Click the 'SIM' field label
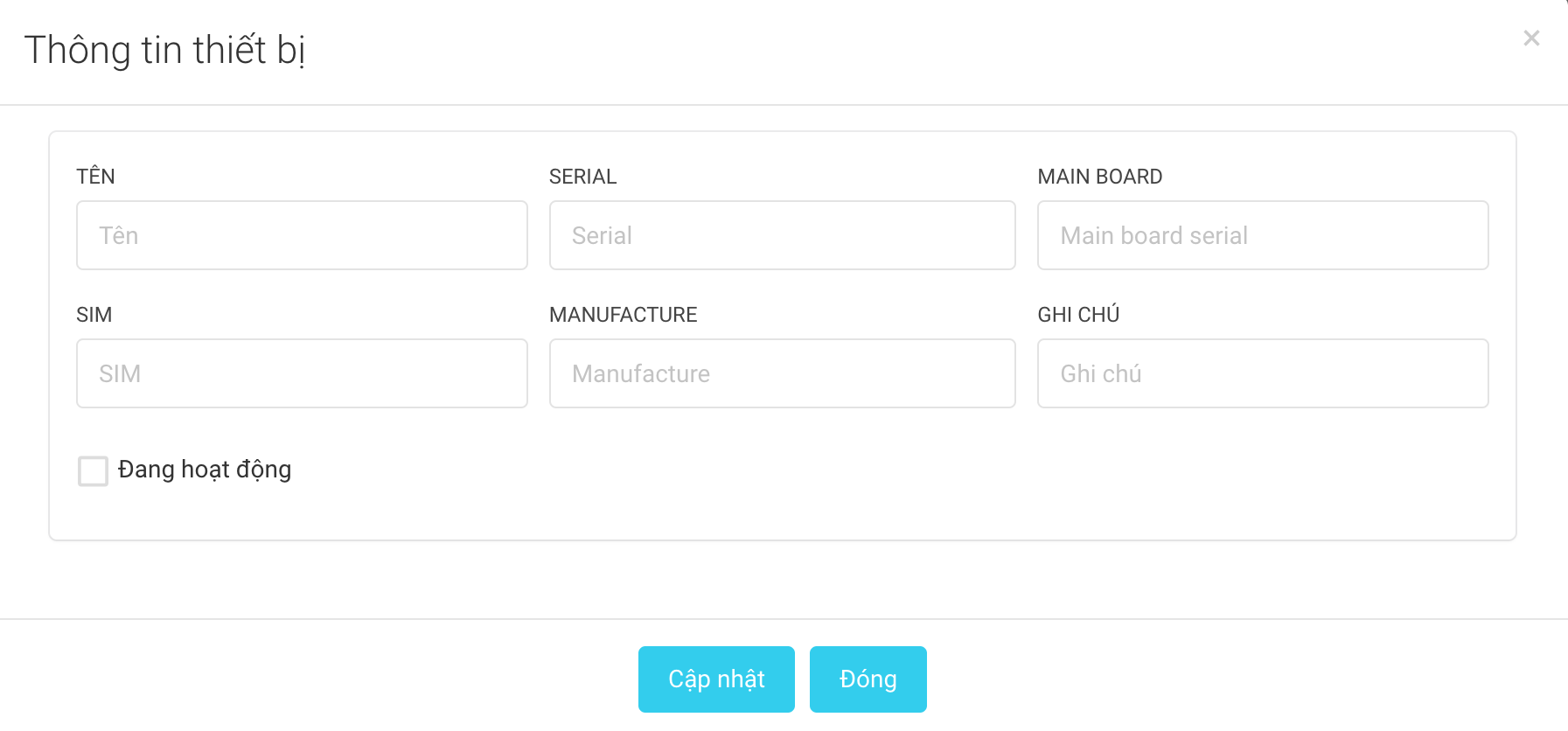This screenshot has height=731, width=1568. tap(94, 315)
